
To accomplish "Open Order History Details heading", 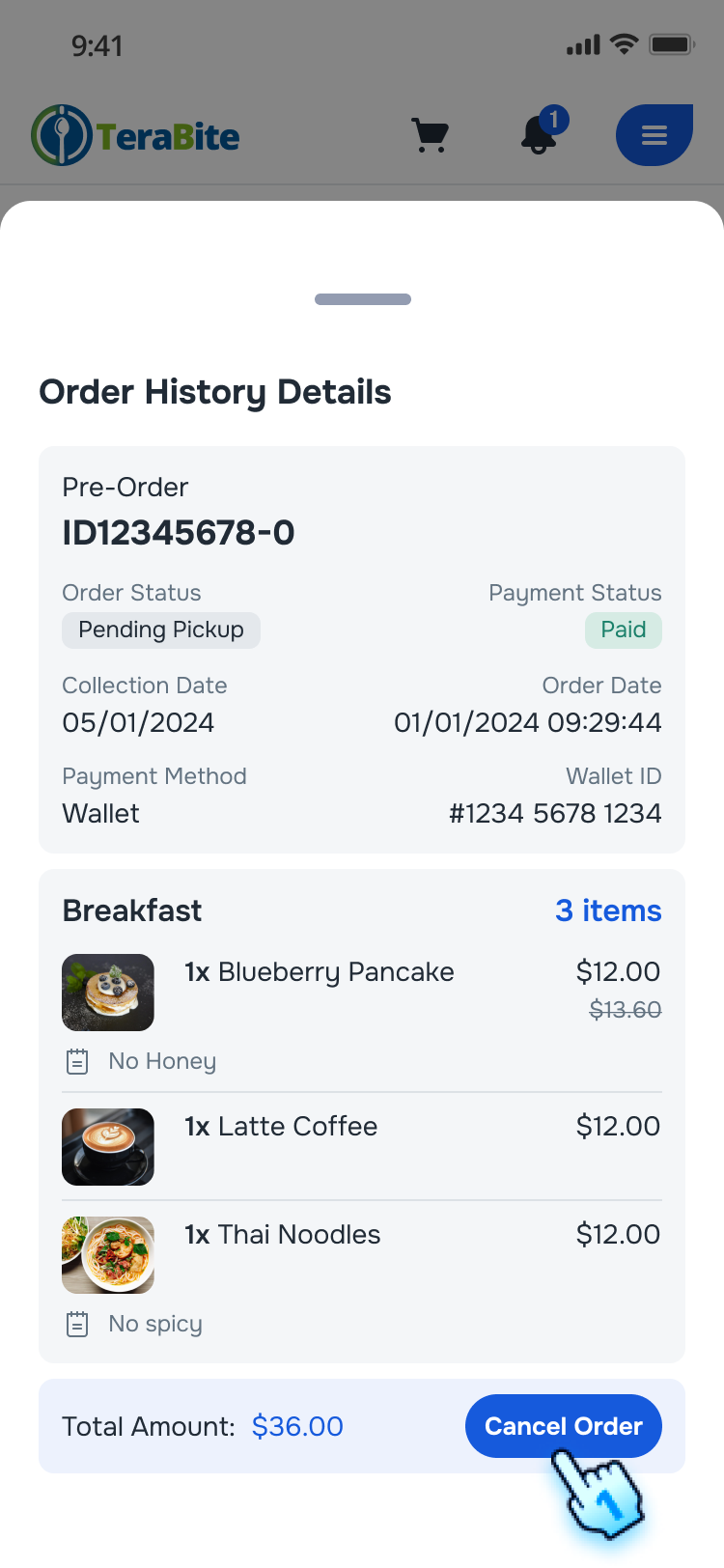I will click(214, 391).
